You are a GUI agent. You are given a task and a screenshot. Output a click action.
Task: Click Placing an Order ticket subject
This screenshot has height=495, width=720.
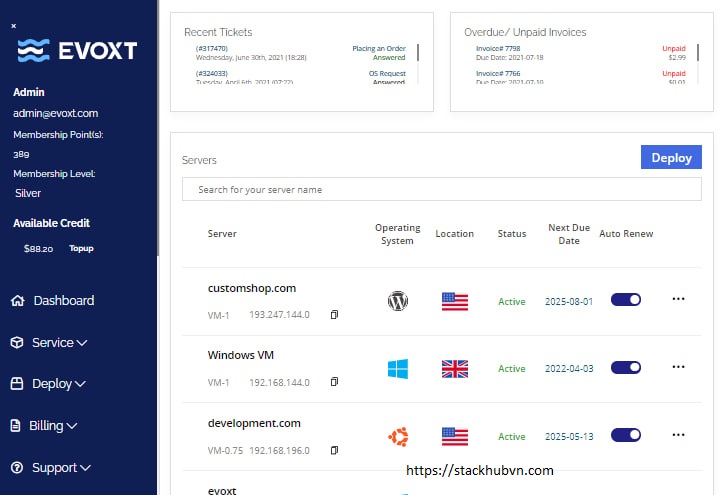click(x=379, y=48)
